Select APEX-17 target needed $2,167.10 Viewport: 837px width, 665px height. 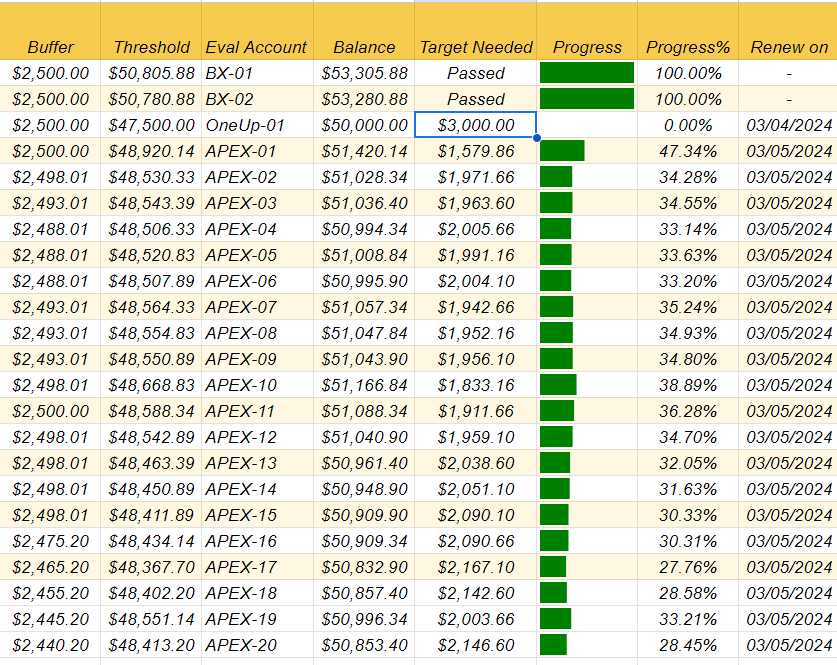[476, 567]
